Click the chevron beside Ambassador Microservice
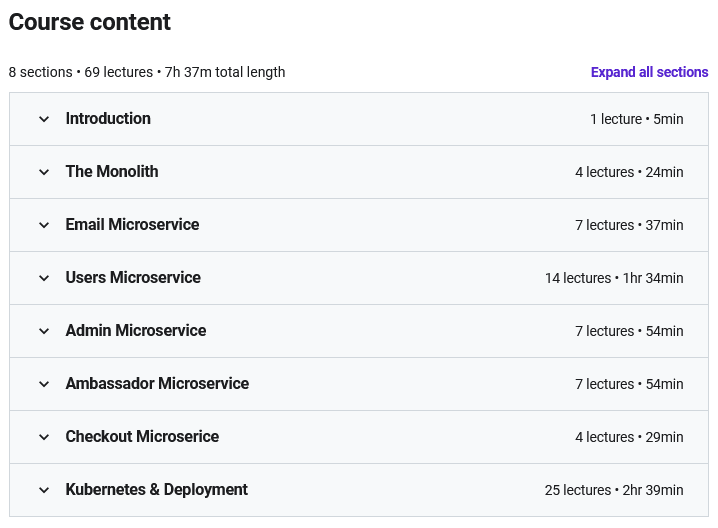The image size is (718, 528). pyautogui.click(x=44, y=384)
